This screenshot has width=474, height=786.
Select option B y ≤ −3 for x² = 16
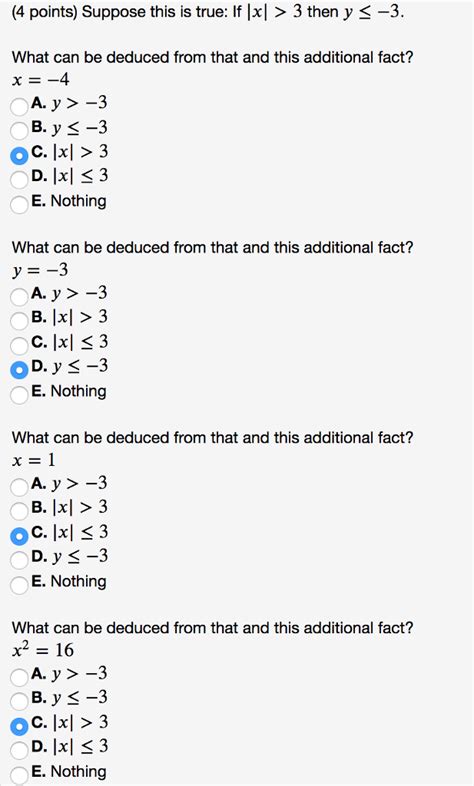19,701
